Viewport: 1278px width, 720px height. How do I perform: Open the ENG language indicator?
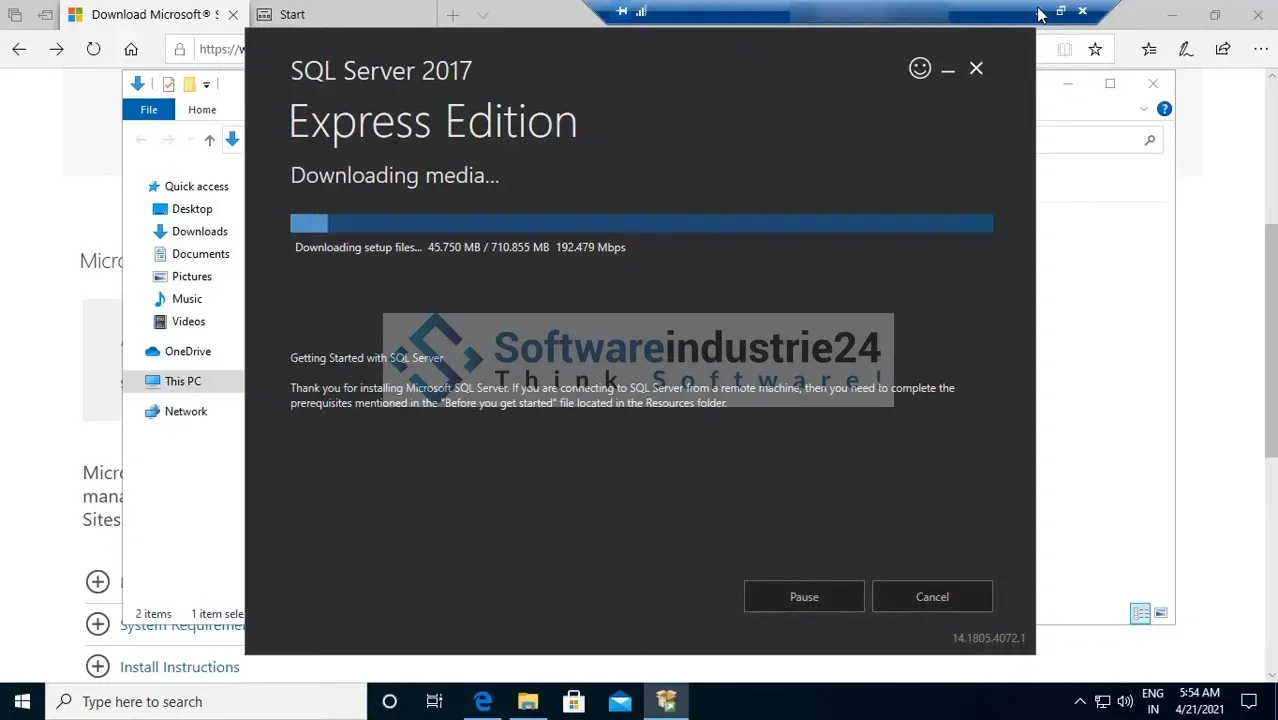point(1153,701)
